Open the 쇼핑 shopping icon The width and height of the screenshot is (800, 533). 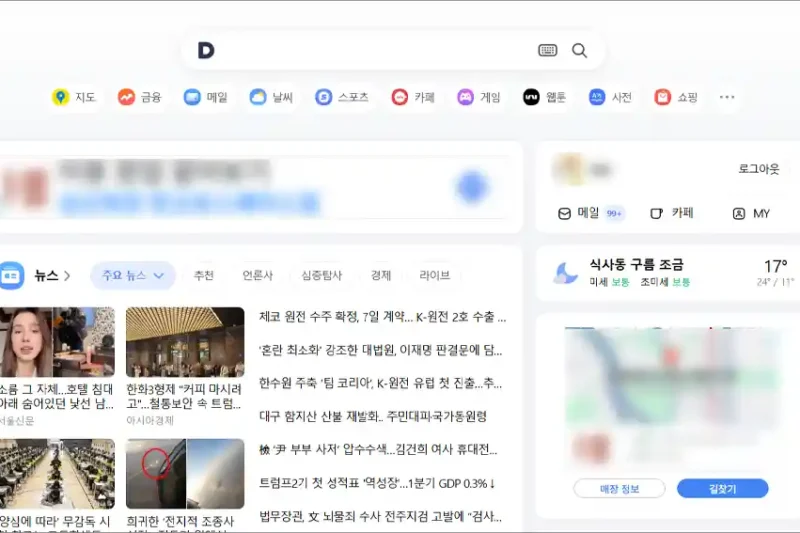click(663, 97)
